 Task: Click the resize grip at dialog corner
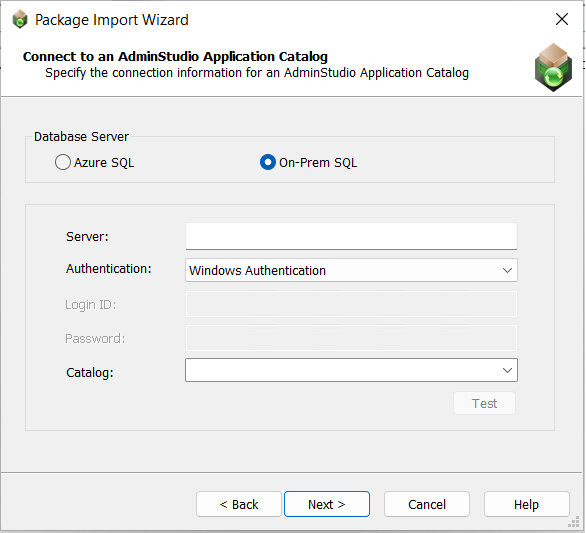(x=574, y=522)
